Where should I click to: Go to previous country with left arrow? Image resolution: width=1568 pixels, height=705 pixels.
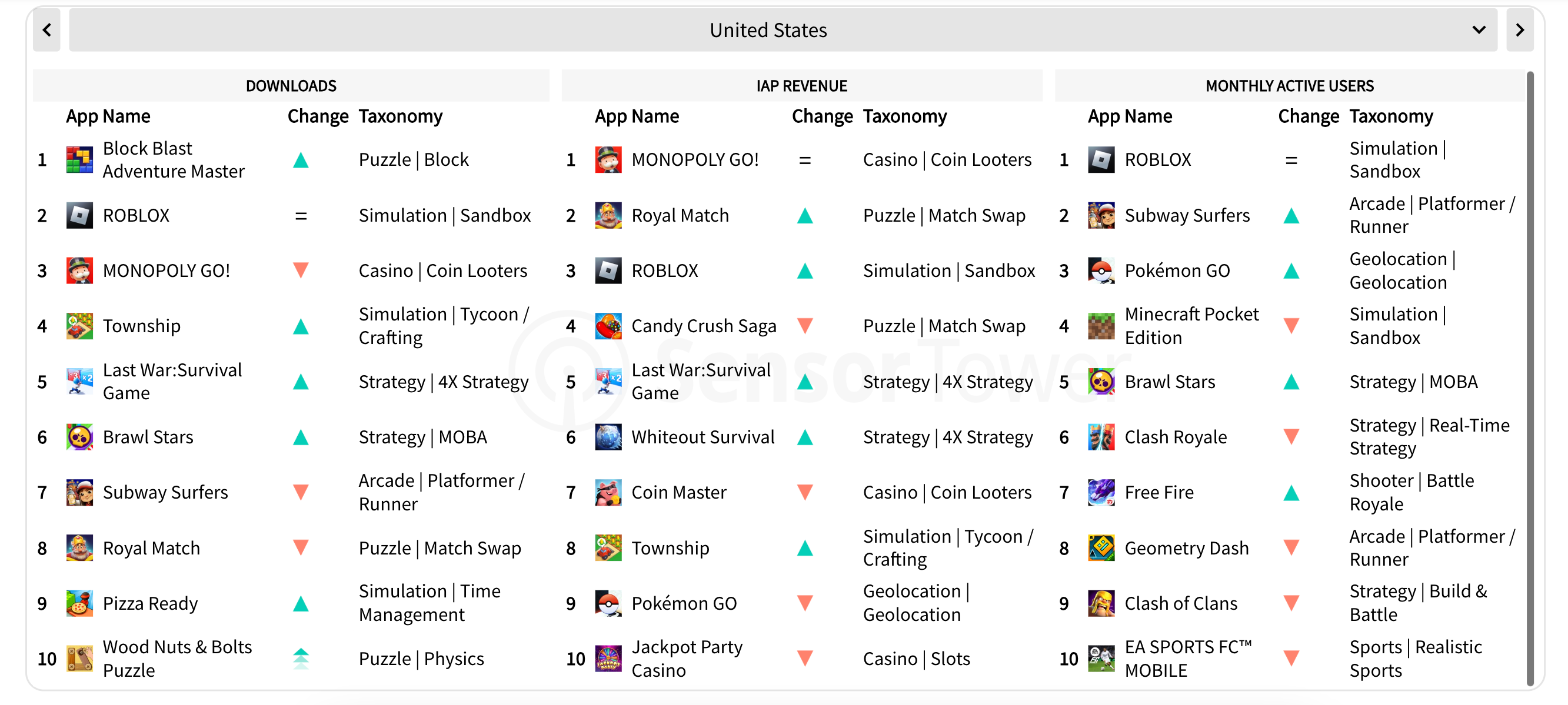(x=47, y=30)
